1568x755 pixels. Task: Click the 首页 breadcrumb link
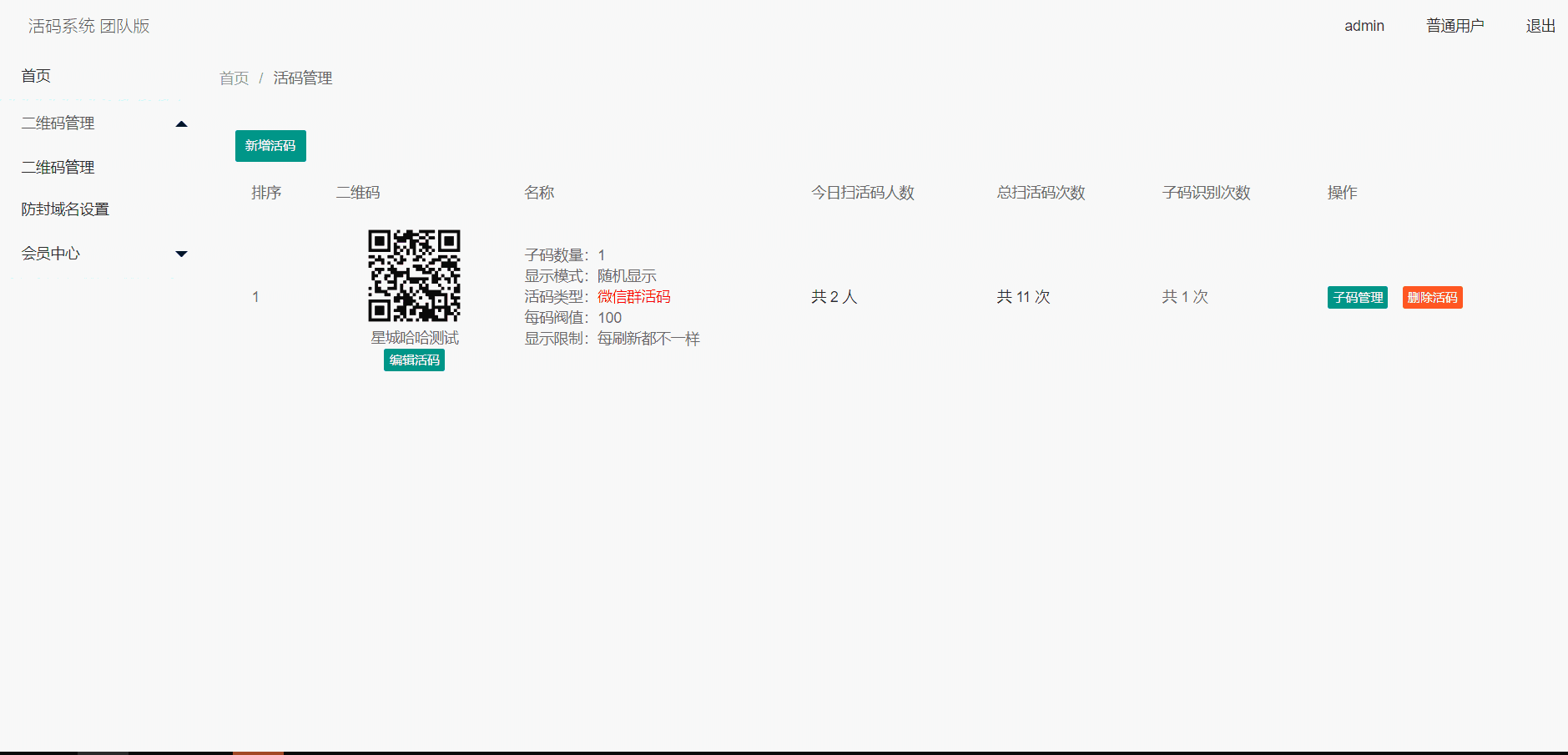click(x=234, y=78)
